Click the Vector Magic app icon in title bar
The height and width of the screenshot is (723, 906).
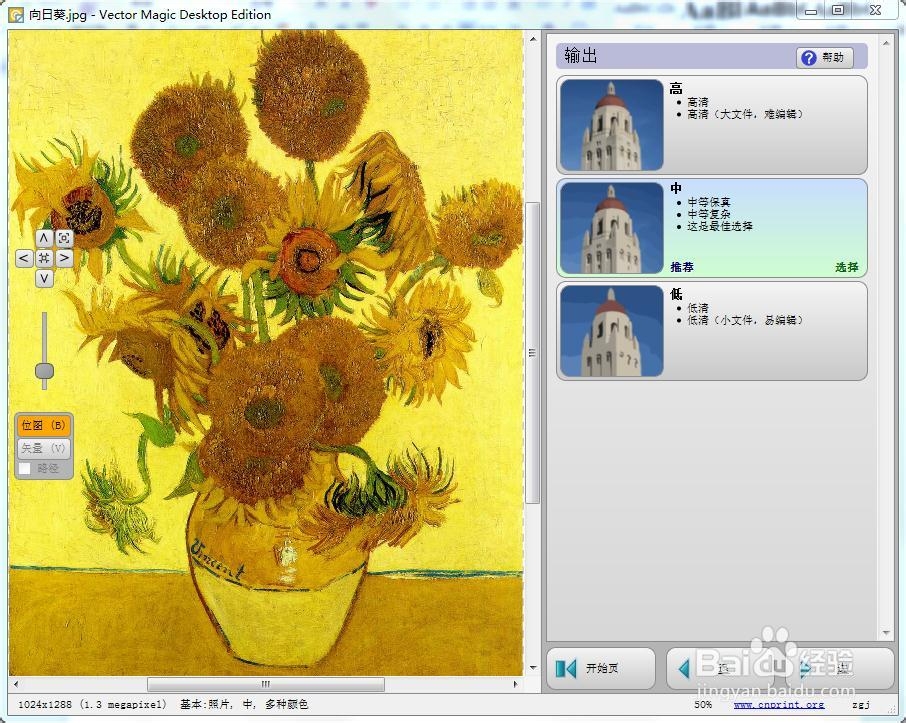[16, 14]
